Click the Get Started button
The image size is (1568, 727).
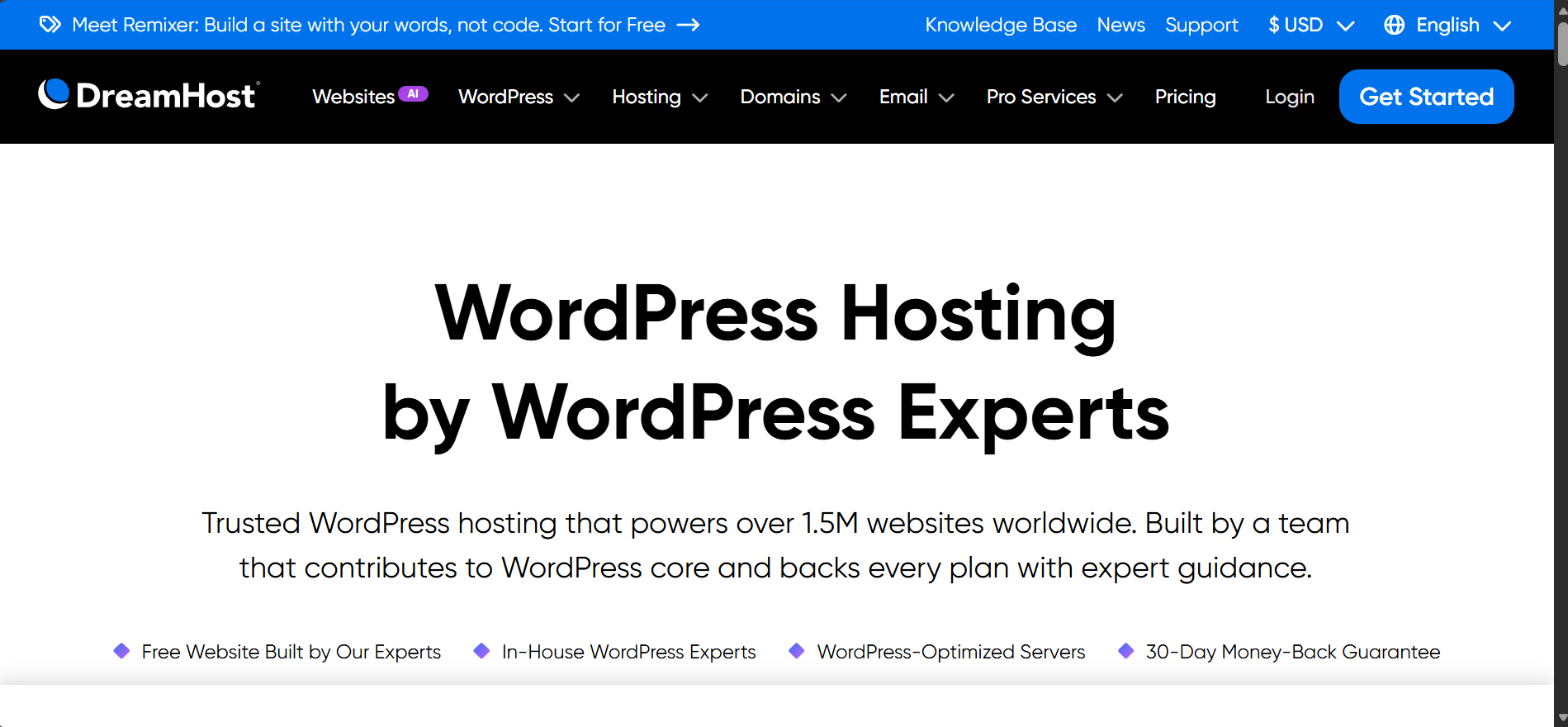[1426, 97]
